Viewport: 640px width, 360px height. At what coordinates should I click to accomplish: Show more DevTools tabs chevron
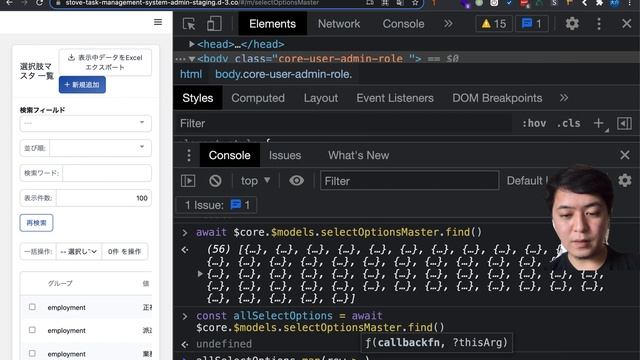[448, 24]
